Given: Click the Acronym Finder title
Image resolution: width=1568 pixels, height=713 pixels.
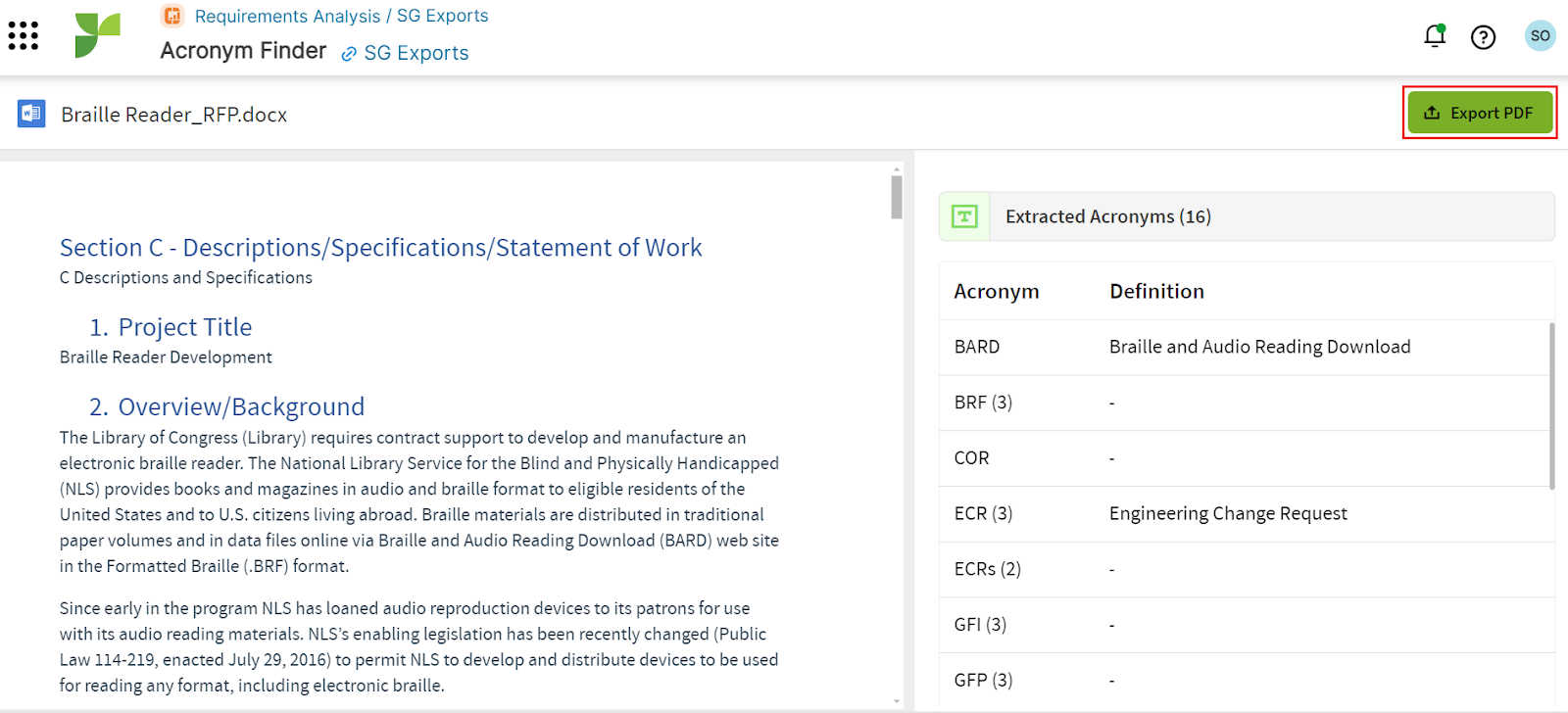Looking at the screenshot, I should [x=243, y=51].
